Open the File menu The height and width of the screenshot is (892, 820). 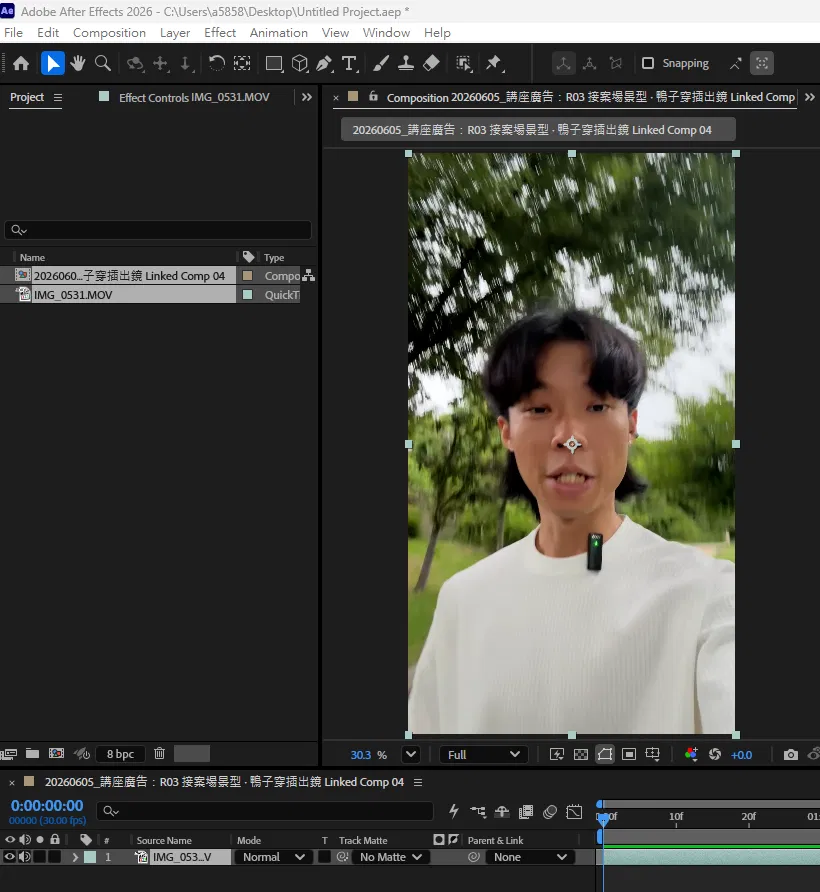click(14, 32)
